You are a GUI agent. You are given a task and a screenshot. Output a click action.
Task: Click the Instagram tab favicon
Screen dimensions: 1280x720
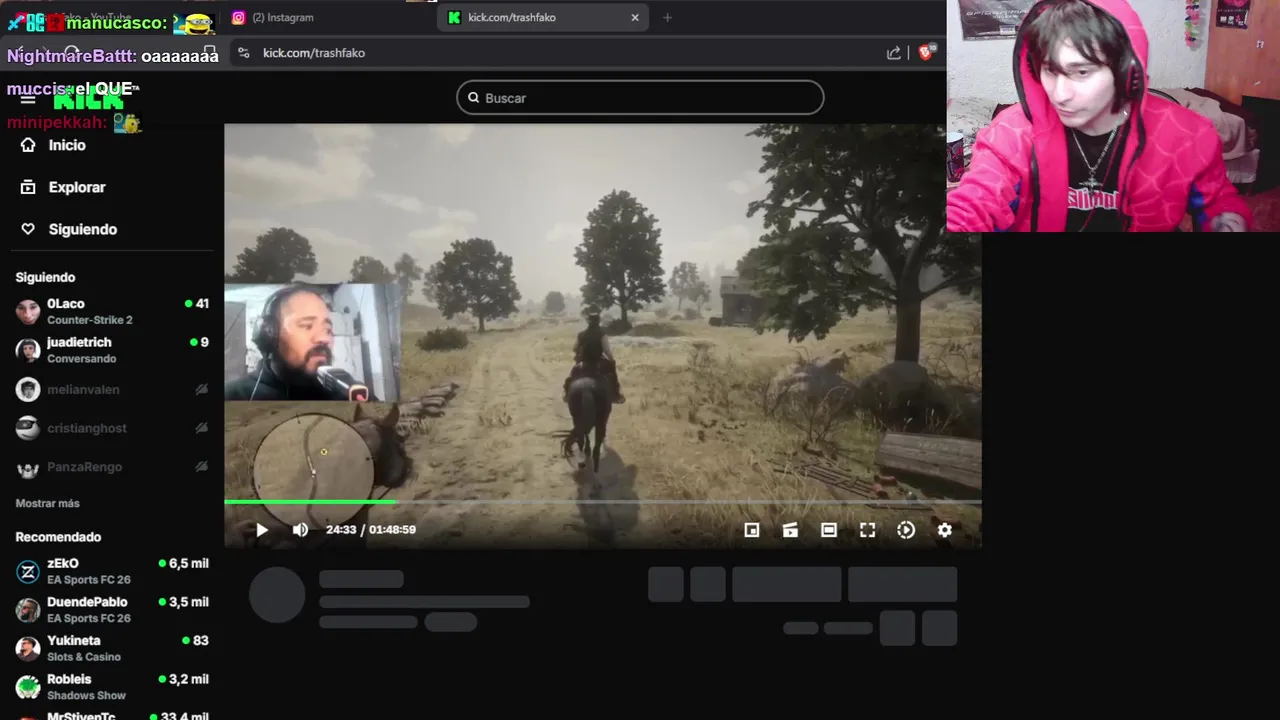click(238, 17)
